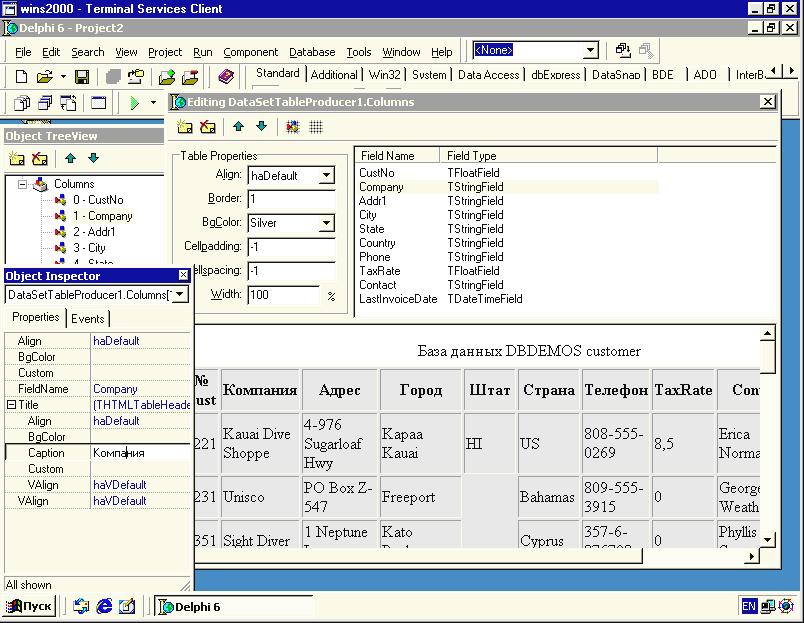The height and width of the screenshot is (623, 804).
Task: Click Add New column icon in Columns editor
Action: 185,127
